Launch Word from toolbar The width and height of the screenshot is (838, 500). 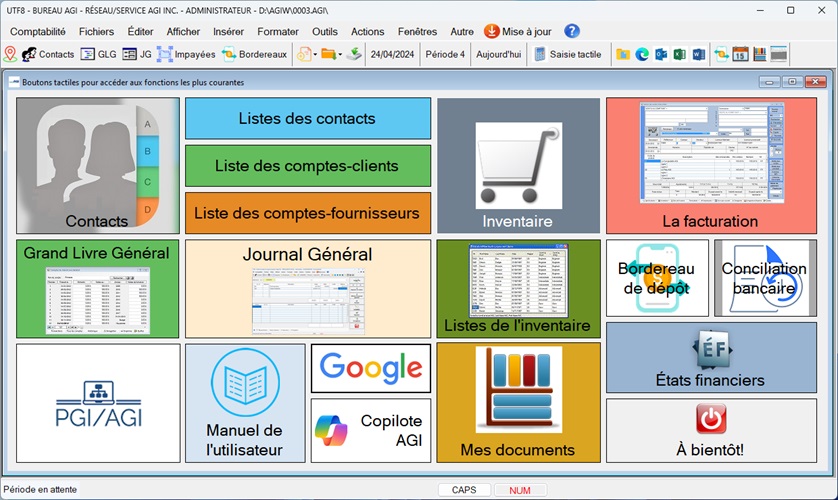[699, 54]
